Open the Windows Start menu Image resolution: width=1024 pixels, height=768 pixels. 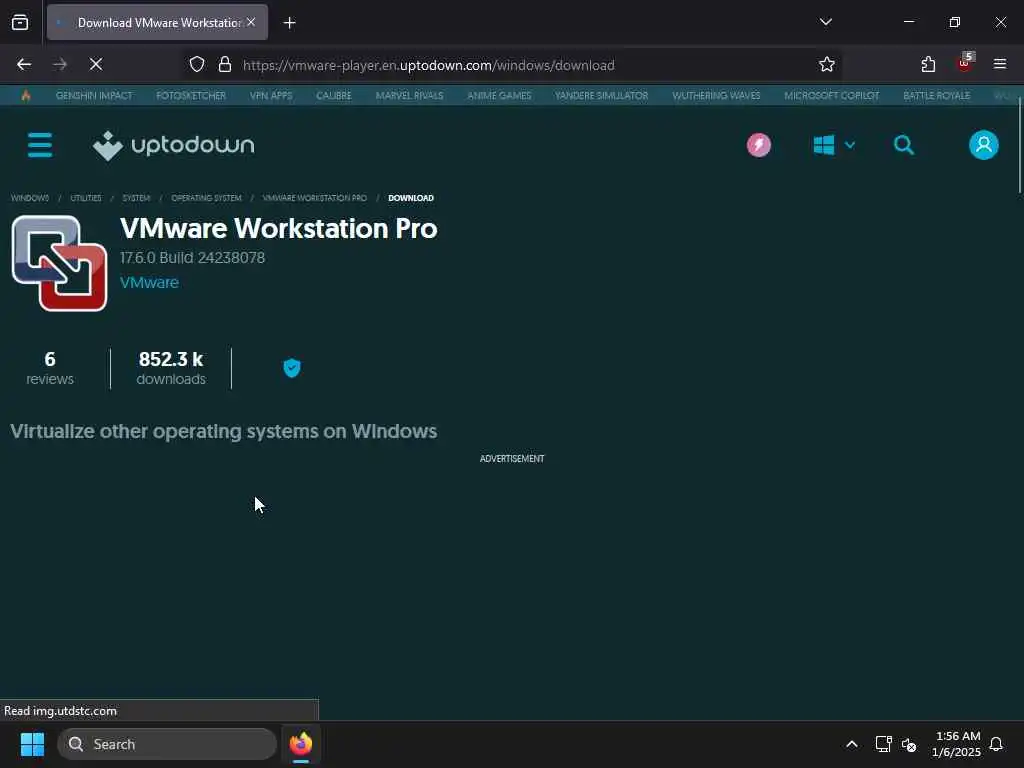(32, 744)
